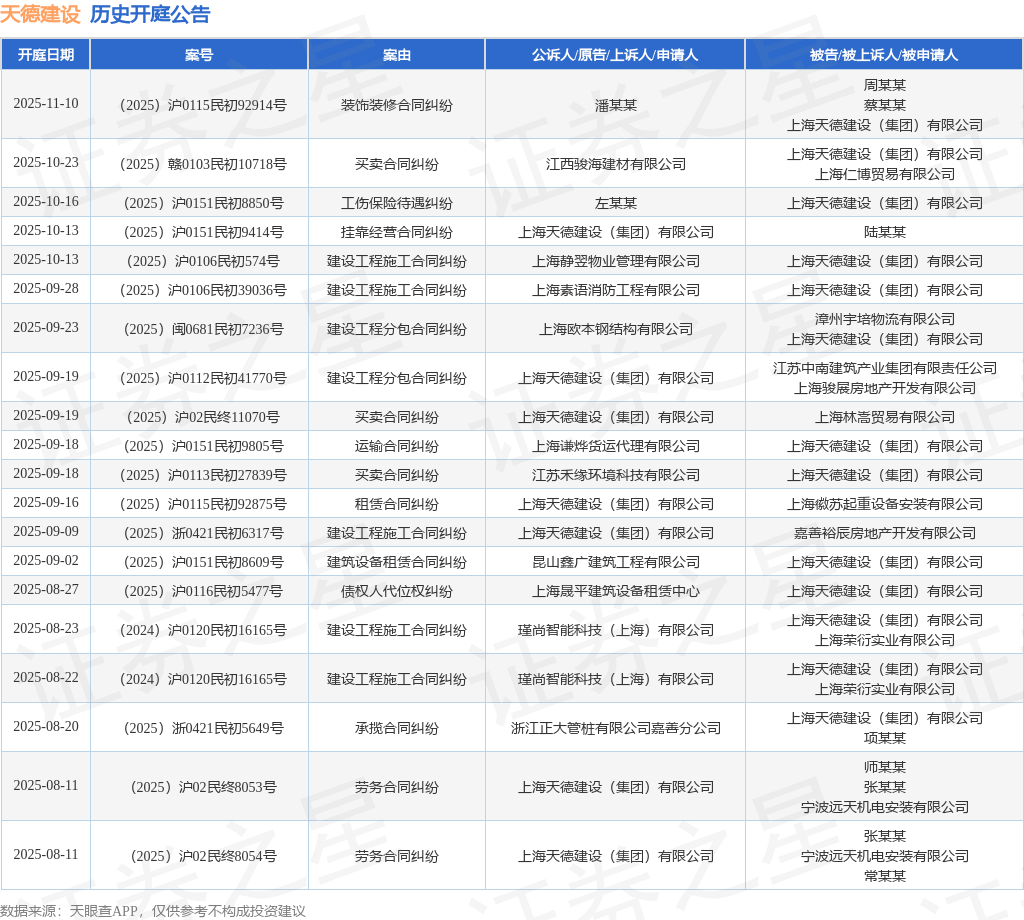The width and height of the screenshot is (1024, 920).
Task: Click defendant 上海徽苏起重设备安装有限公司
Action: point(884,504)
